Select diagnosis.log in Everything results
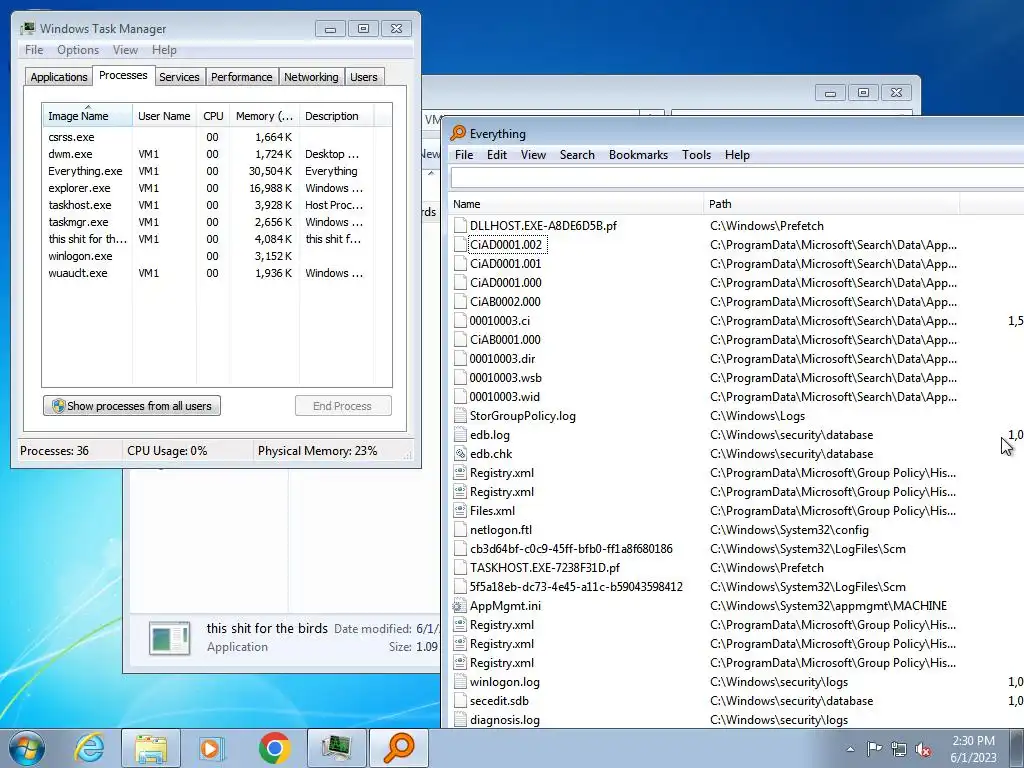1024x768 pixels. pos(505,720)
